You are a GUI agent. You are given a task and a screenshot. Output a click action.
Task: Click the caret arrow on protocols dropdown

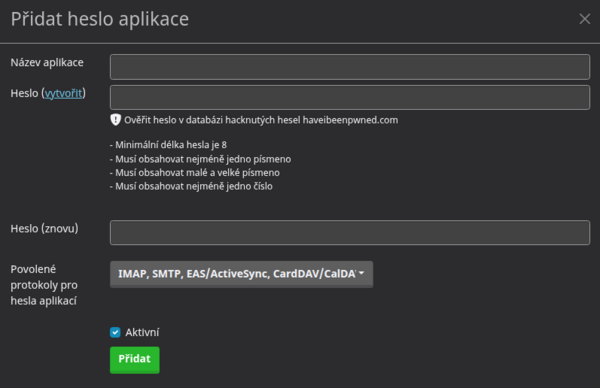tap(362, 273)
